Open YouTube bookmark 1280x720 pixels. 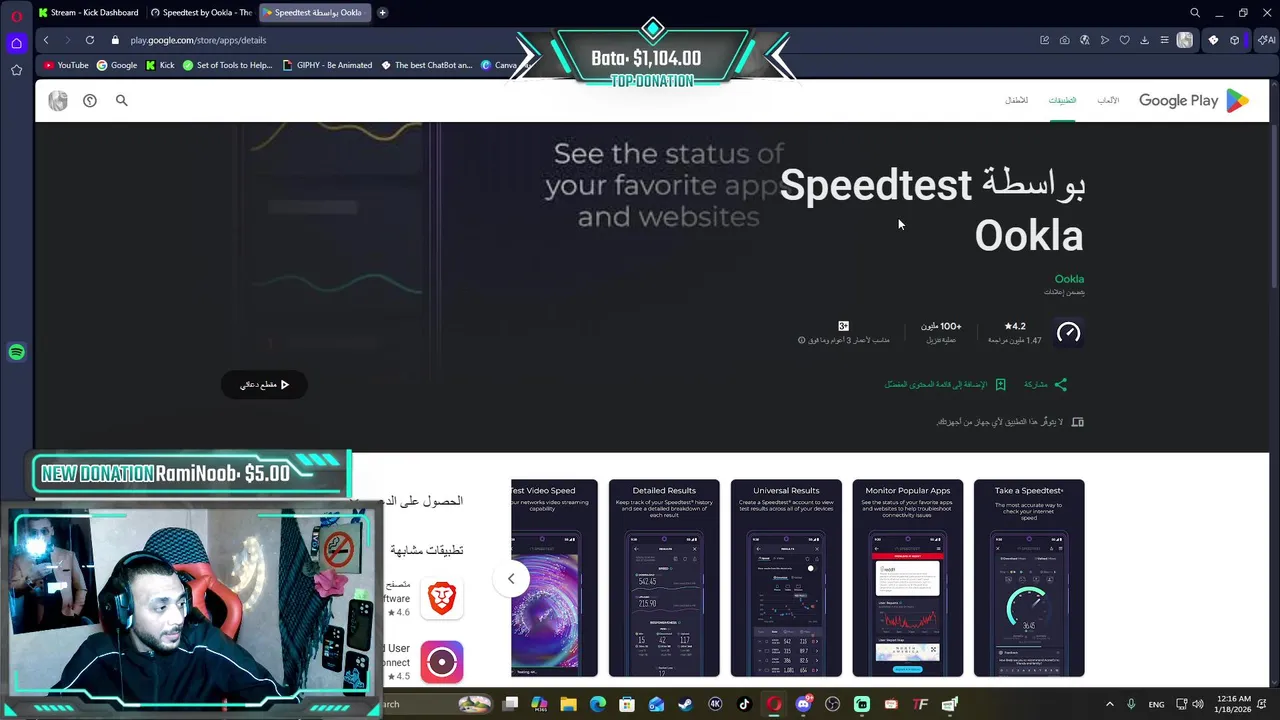[66, 65]
